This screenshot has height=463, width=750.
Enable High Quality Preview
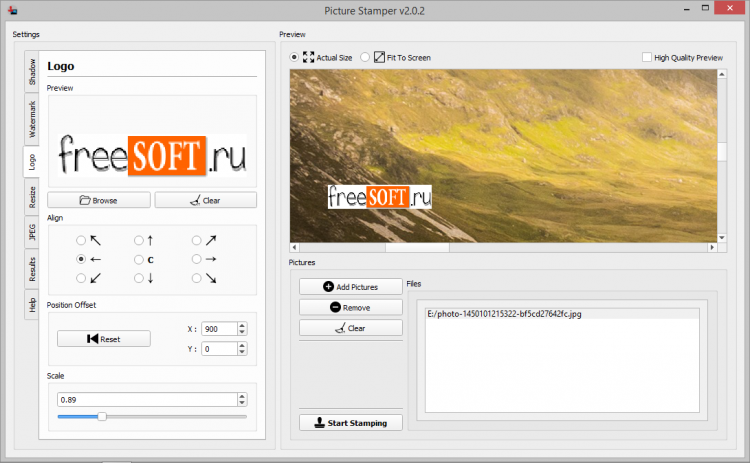tap(647, 57)
